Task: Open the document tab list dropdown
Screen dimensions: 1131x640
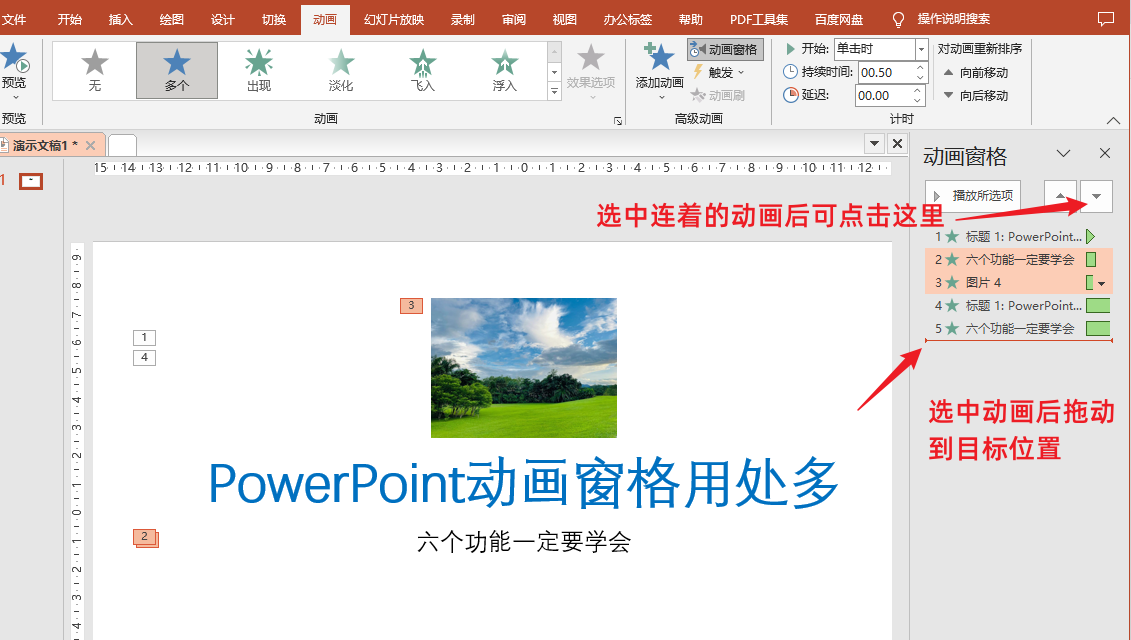Action: tap(874, 144)
